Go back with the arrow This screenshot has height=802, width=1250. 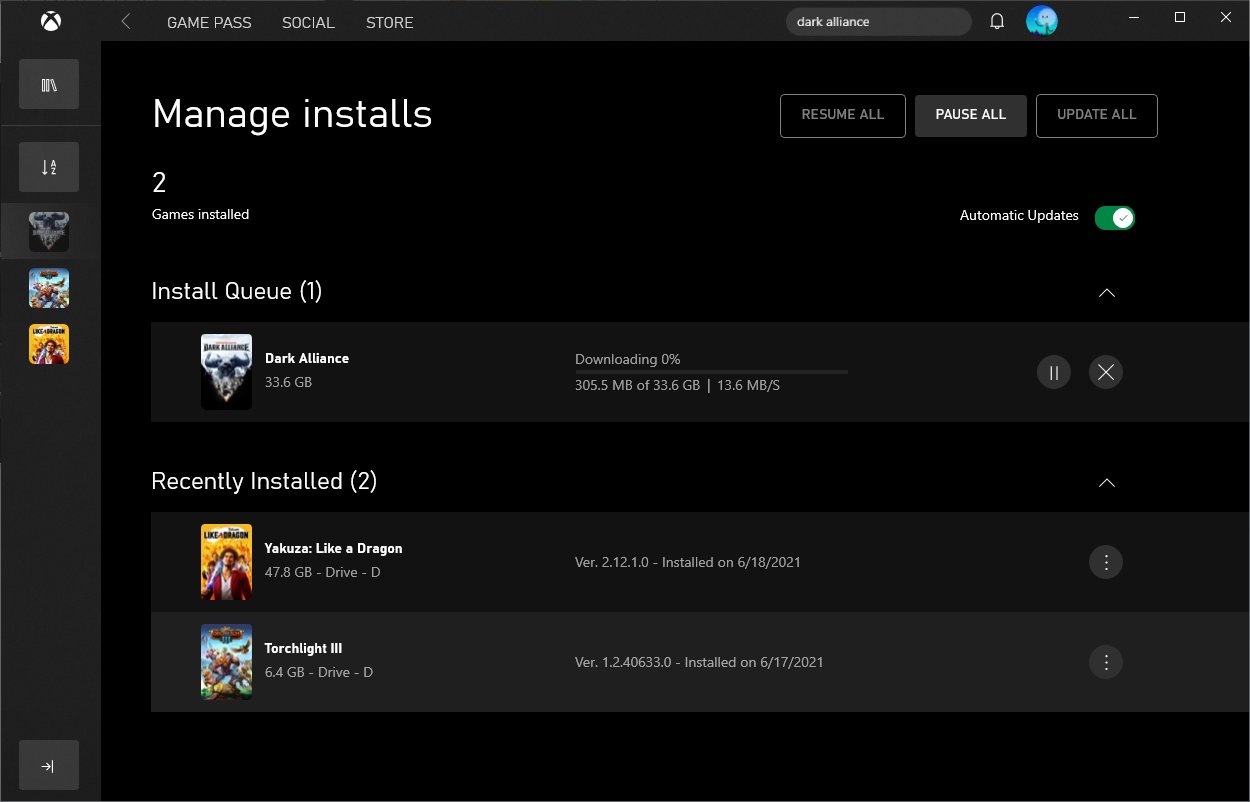pyautogui.click(x=126, y=21)
